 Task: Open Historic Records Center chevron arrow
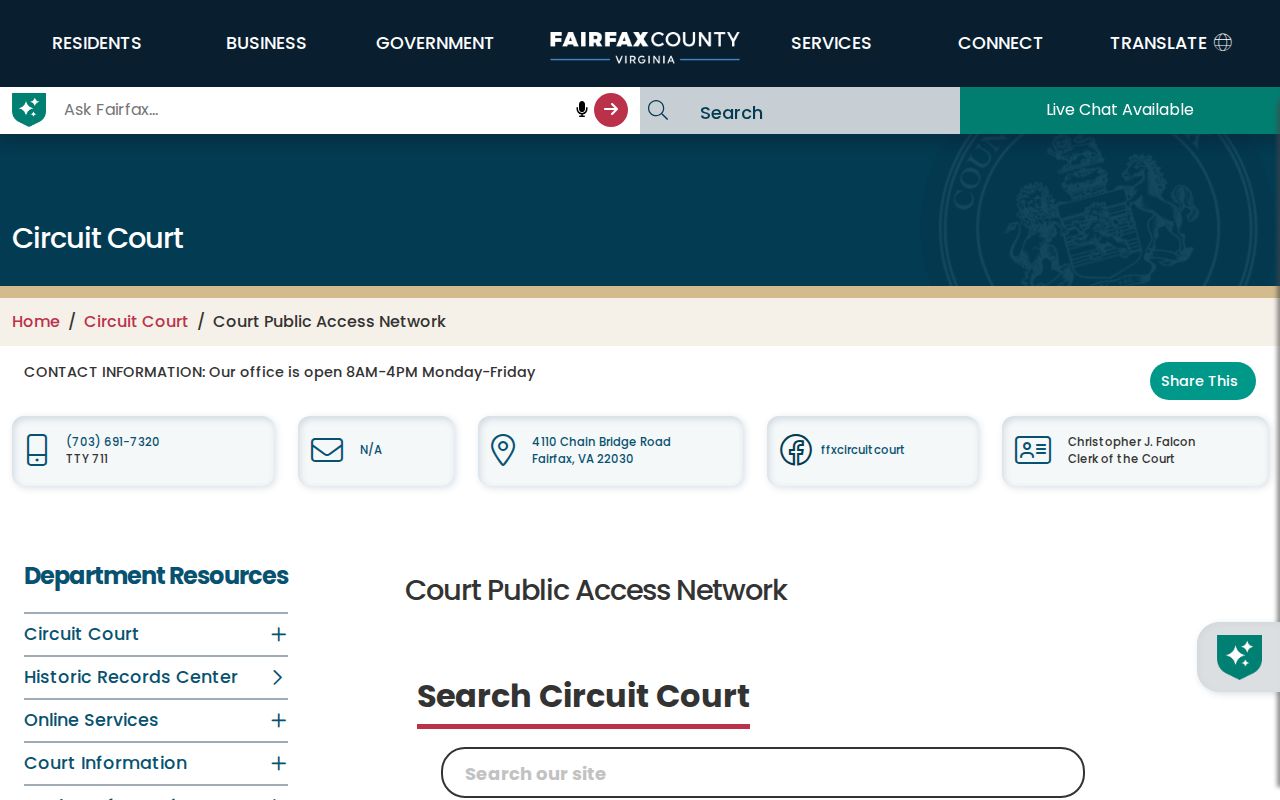278,677
